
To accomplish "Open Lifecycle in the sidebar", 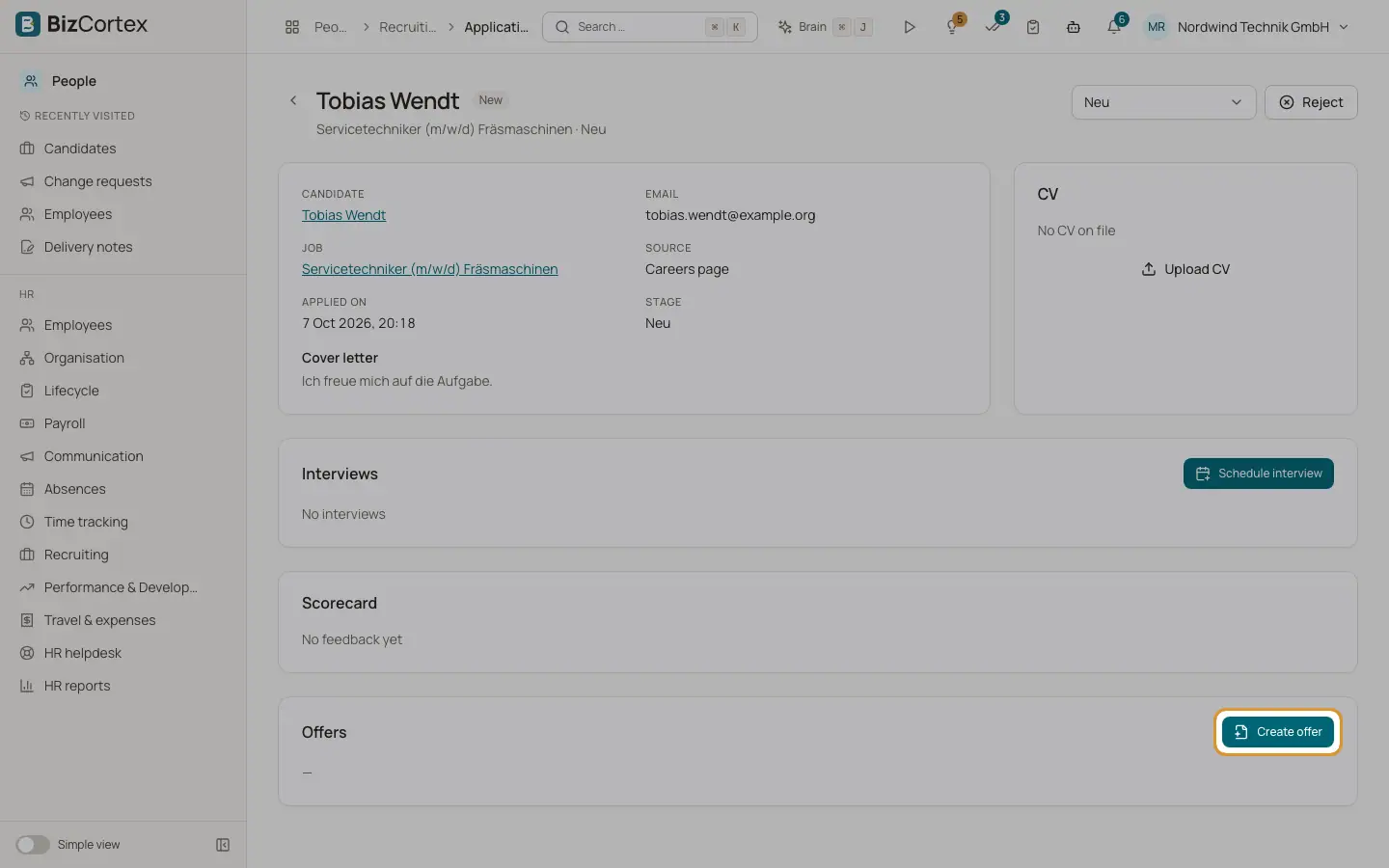I will coord(123,391).
